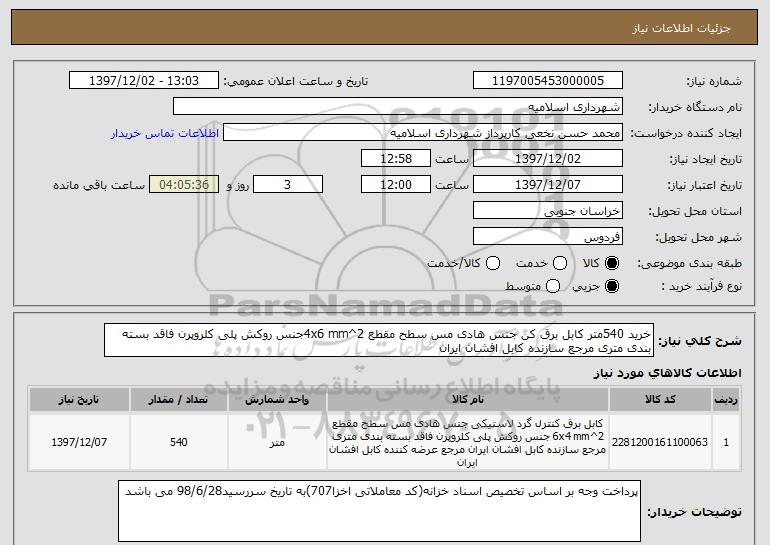Click the creation date field 1397/12/02

point(548,159)
